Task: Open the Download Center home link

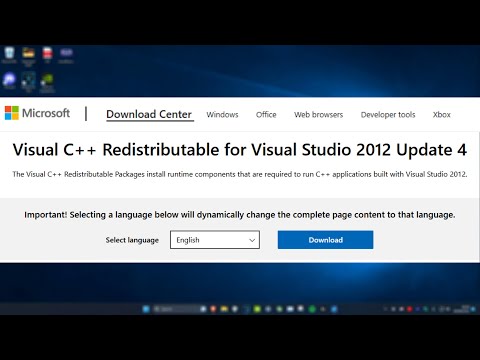Action: pyautogui.click(x=149, y=114)
